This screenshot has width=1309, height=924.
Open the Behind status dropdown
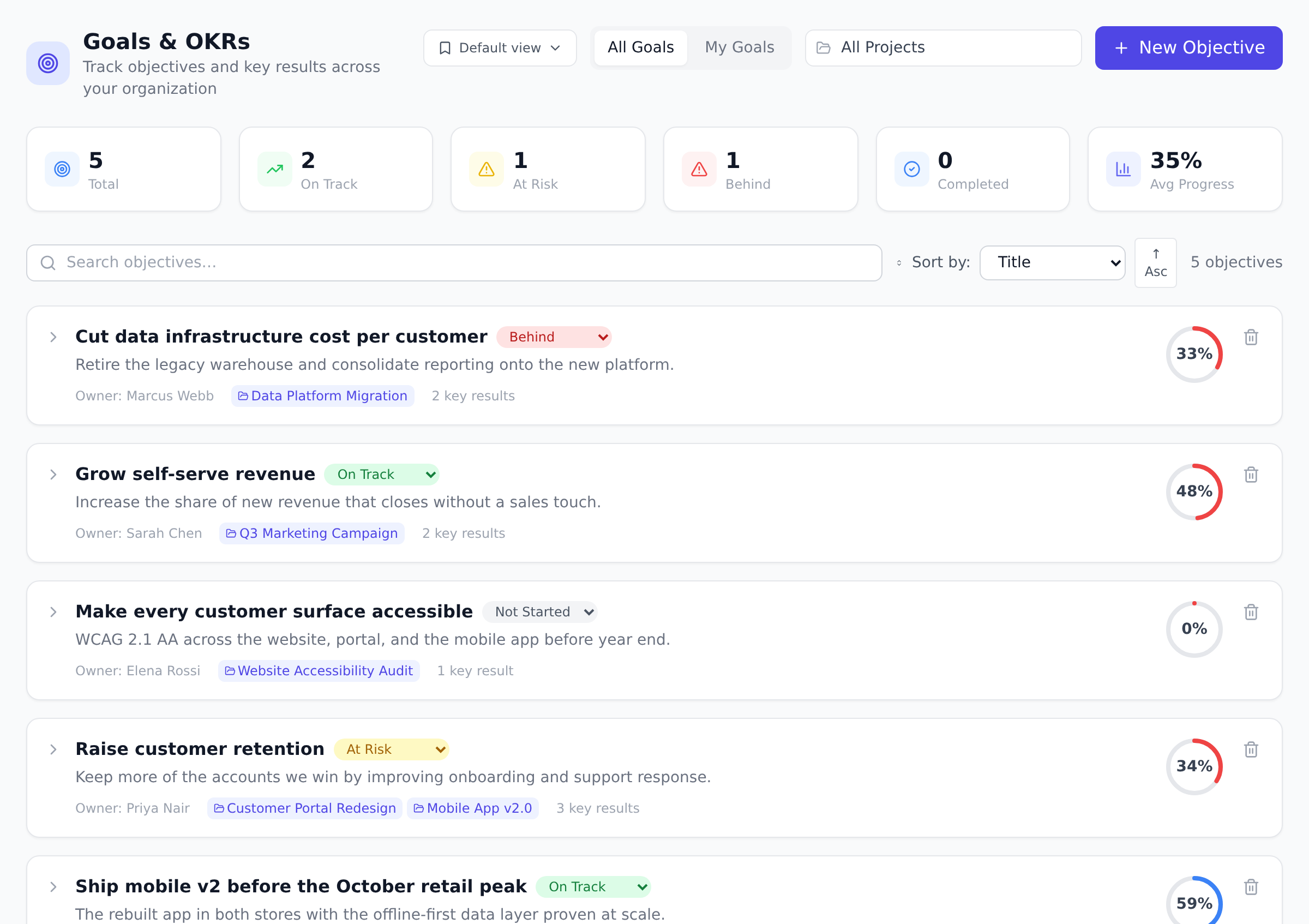554,338
